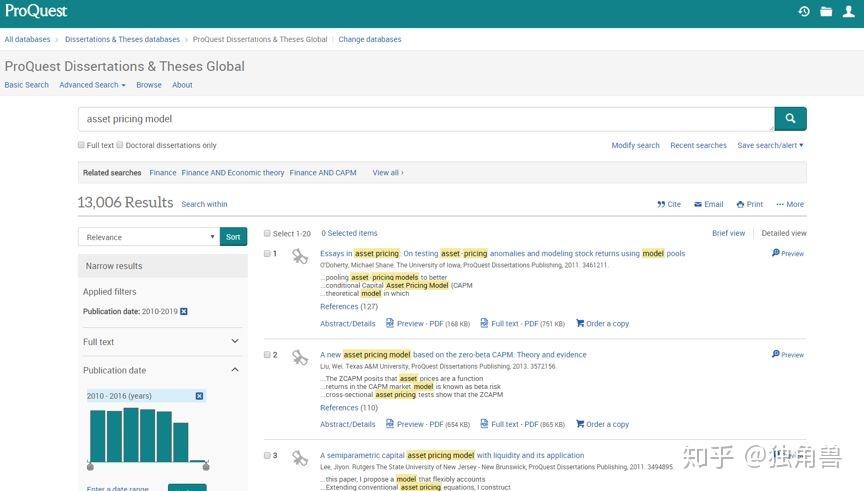Open the user account profile icon

(849, 12)
